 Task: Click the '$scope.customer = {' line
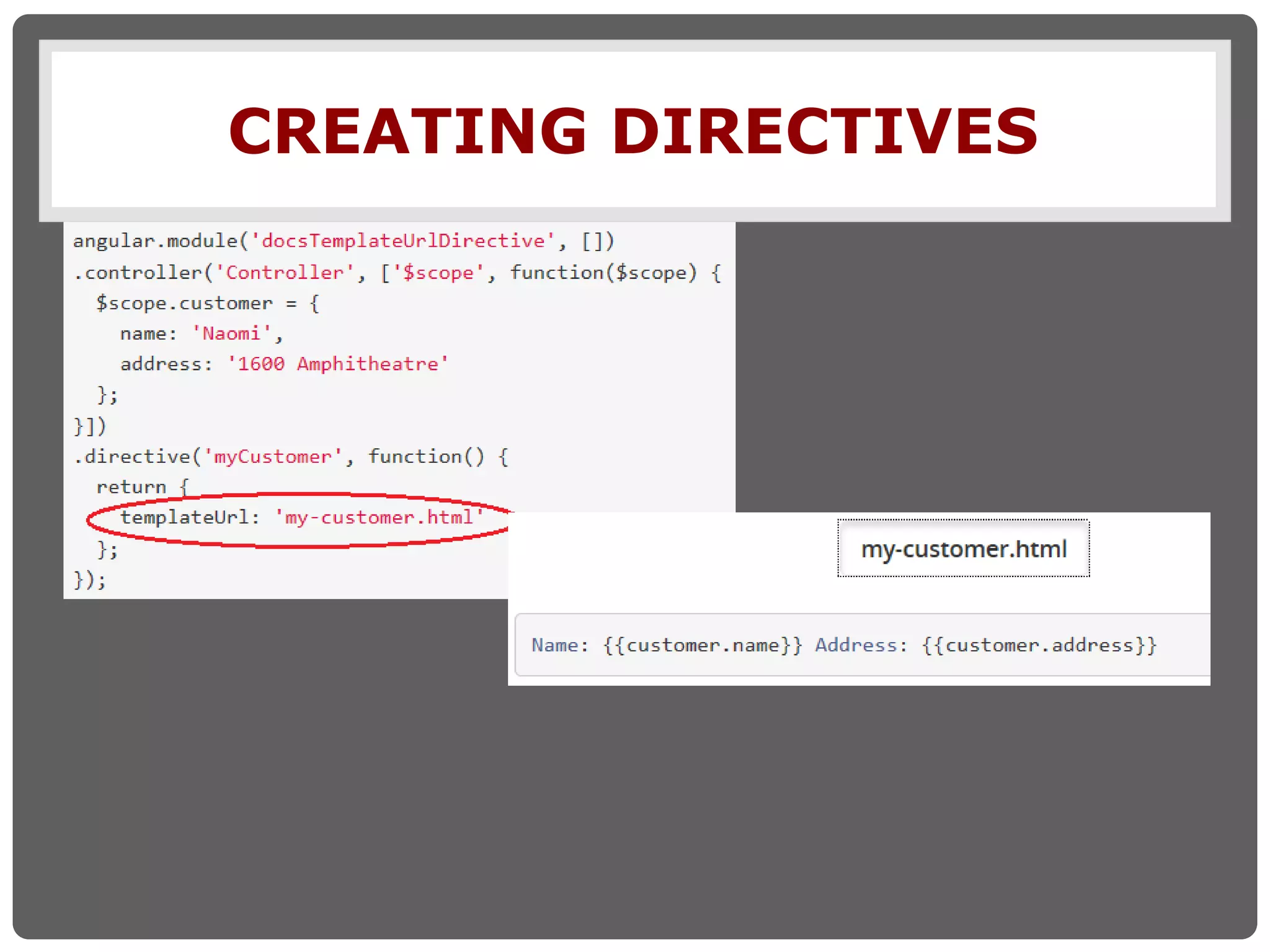click(208, 303)
